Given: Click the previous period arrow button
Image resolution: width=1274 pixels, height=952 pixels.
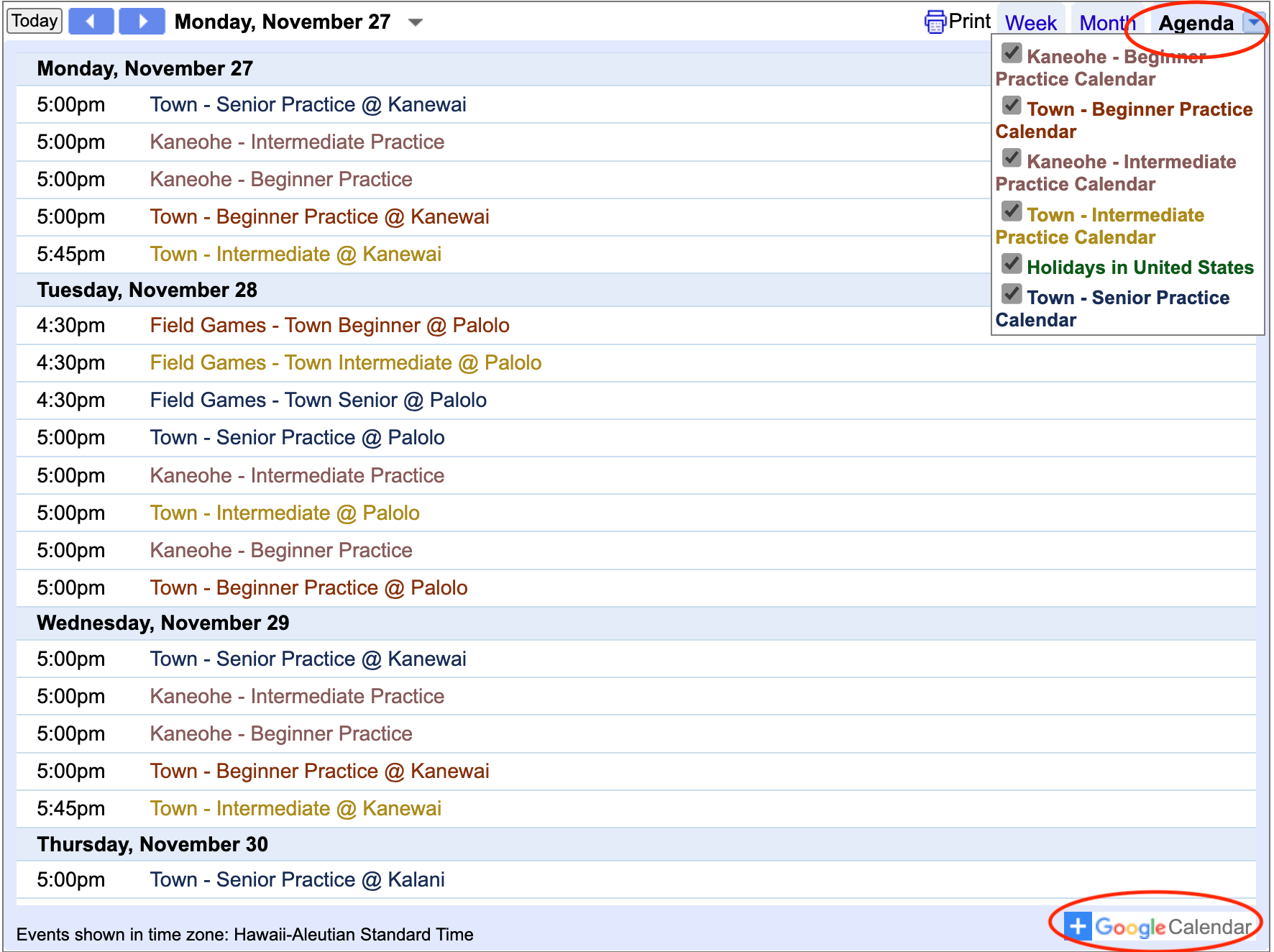Looking at the screenshot, I should (x=91, y=22).
